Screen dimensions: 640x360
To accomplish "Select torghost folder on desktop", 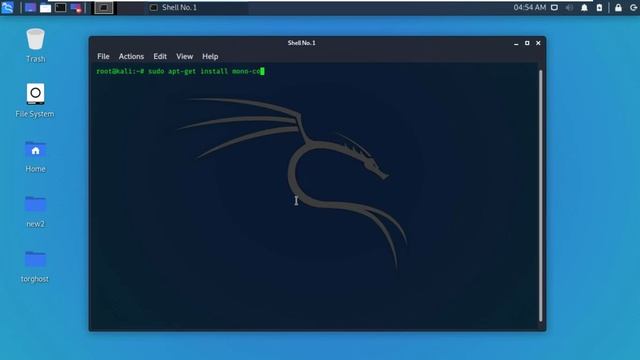I will [35, 267].
